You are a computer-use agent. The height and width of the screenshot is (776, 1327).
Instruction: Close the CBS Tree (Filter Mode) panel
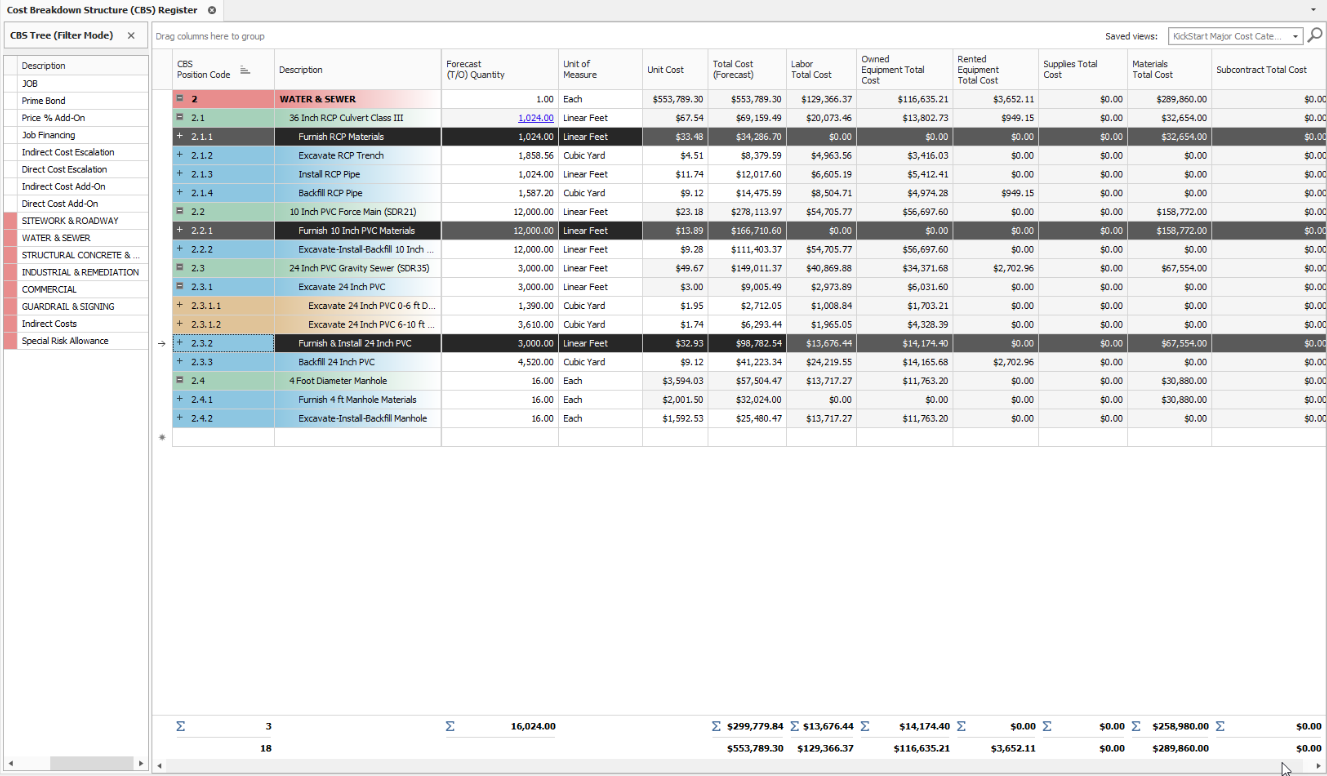[x=131, y=36]
